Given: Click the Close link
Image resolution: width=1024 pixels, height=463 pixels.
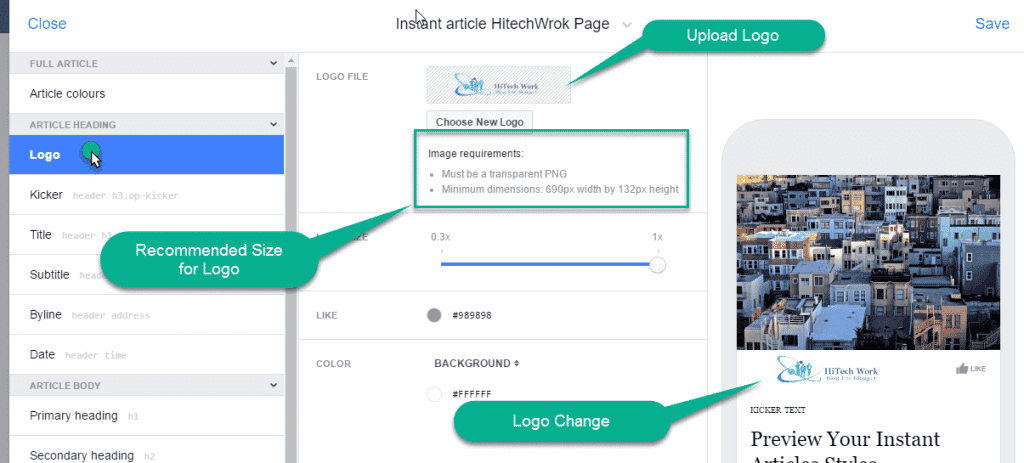Looking at the screenshot, I should (x=47, y=24).
